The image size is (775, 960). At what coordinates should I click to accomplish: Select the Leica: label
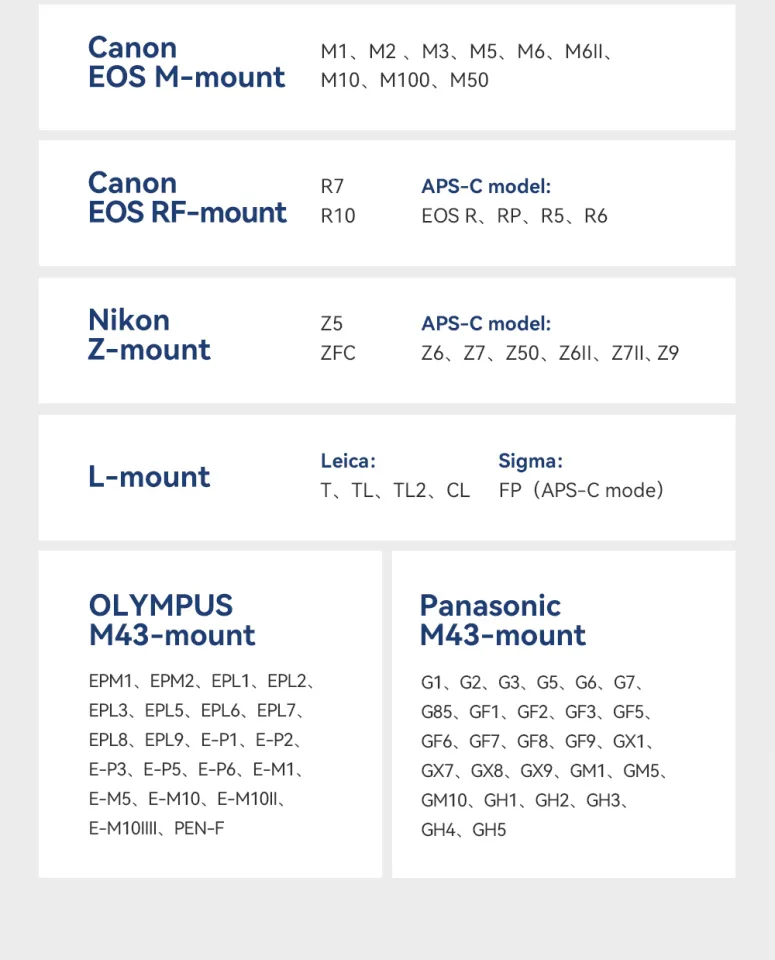pyautogui.click(x=348, y=460)
